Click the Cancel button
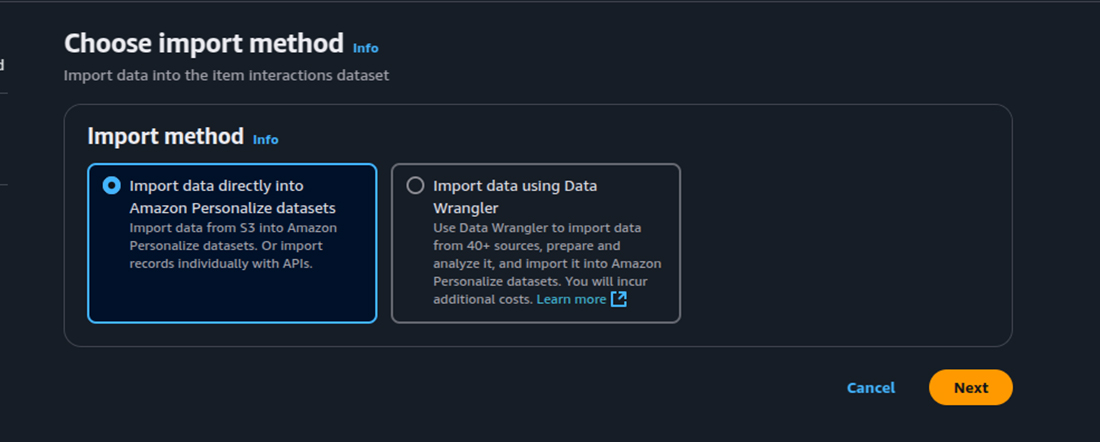The image size is (1100, 442). pos(871,388)
